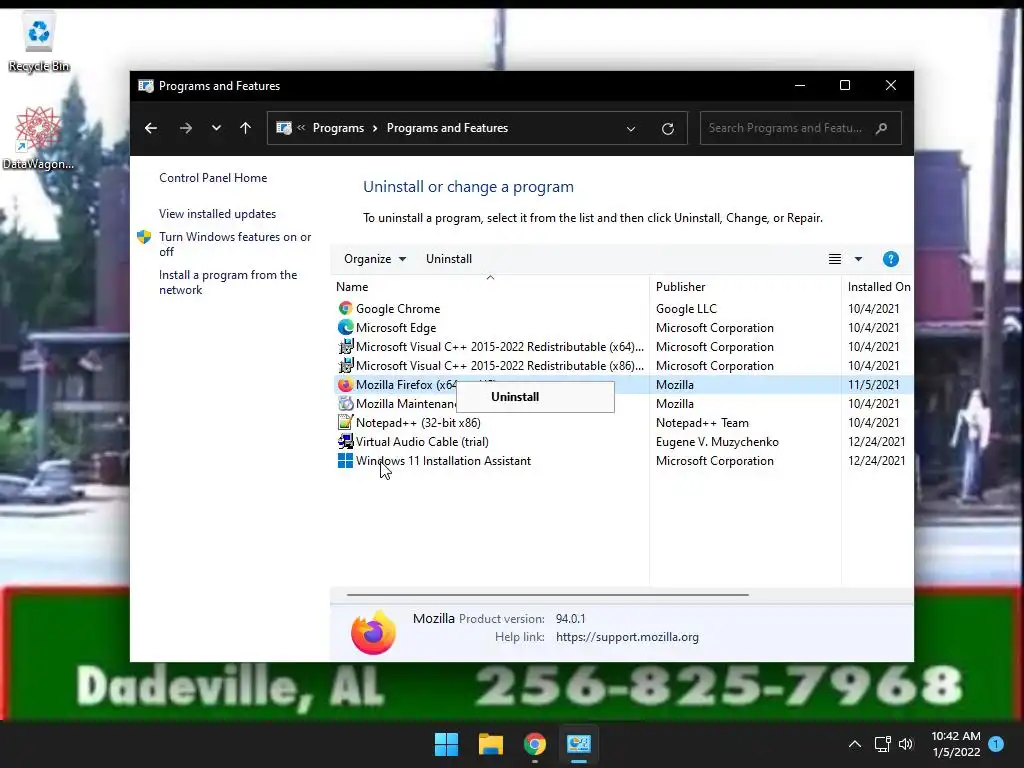This screenshot has height=768, width=1024.
Task: Select Visual C++ 2015-2022 Redistributable (x86)
Action: [x=500, y=365]
